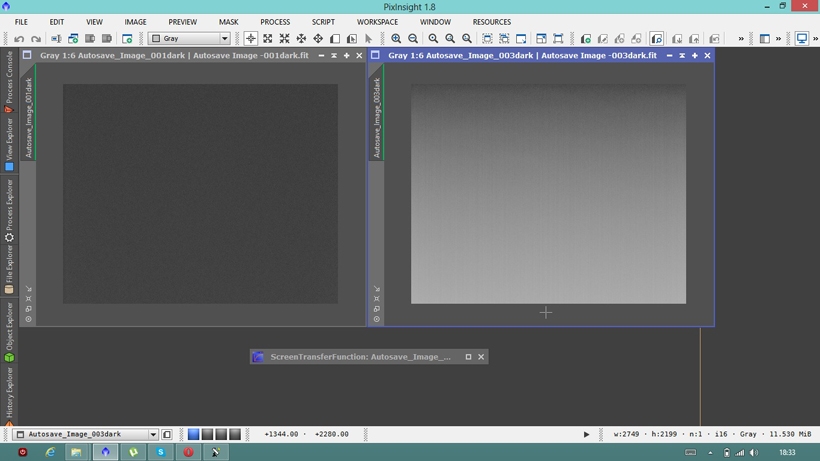Viewport: 820px width, 461px height.
Task: Open the Autosave_Image_003dark view selector dropdown
Action: pyautogui.click(x=85, y=434)
